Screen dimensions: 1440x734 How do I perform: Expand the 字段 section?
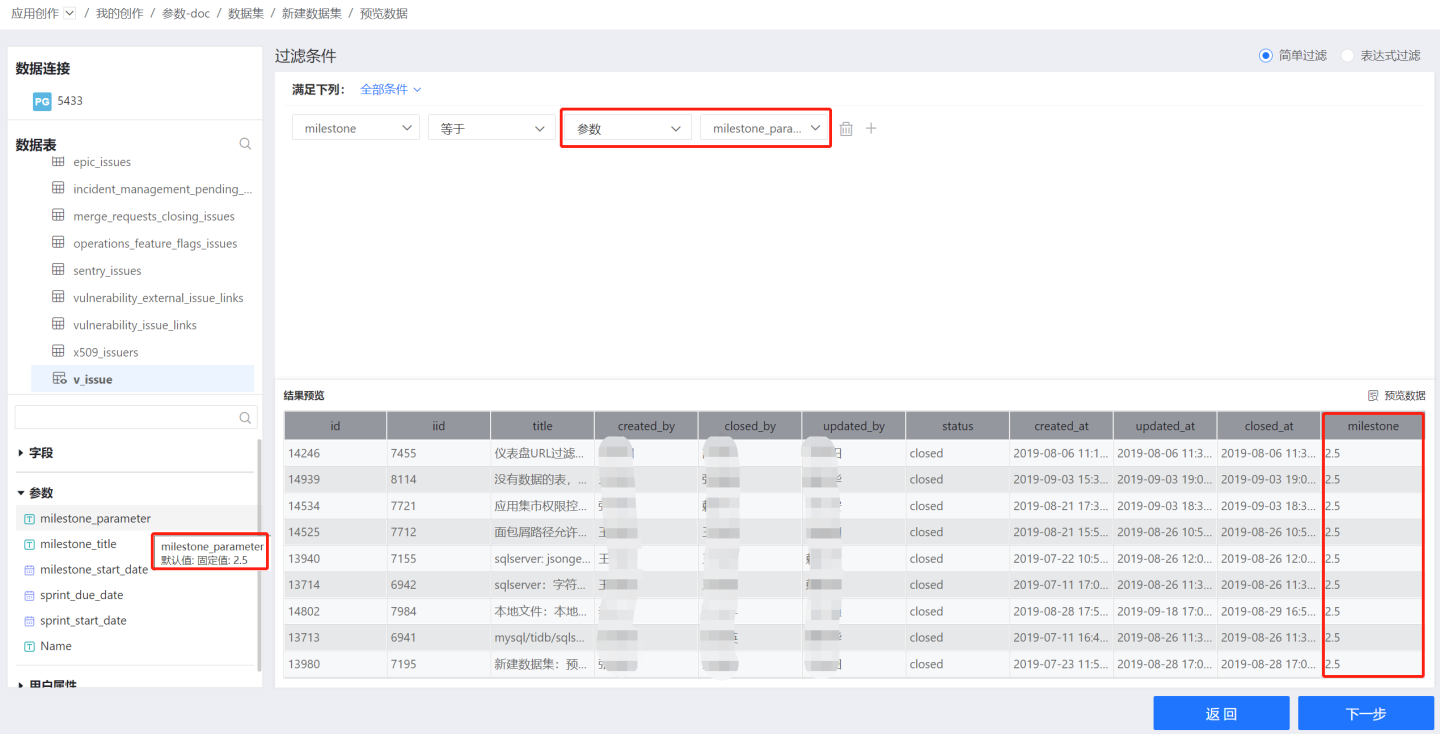point(21,453)
